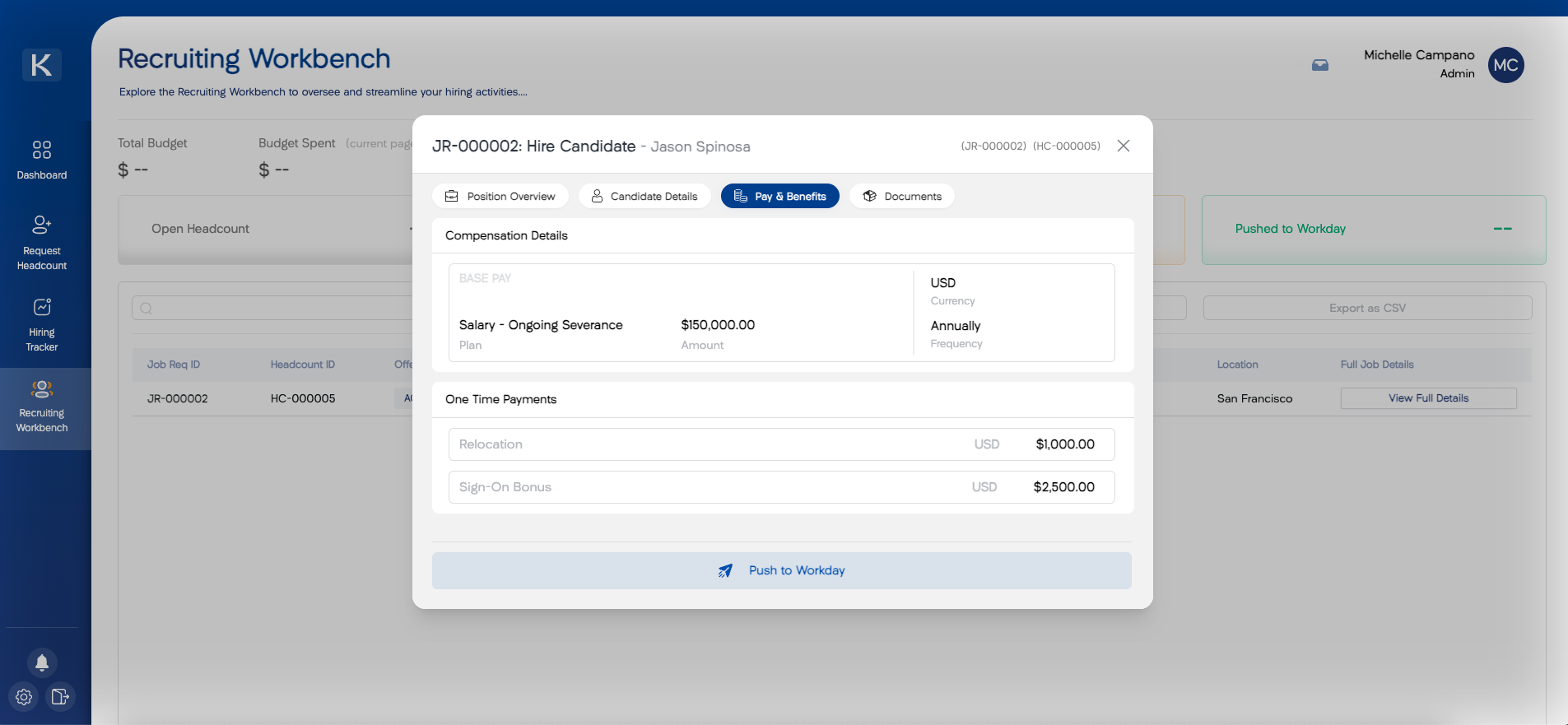The width and height of the screenshot is (1568, 725).
Task: Click the MC user avatar
Action: [1506, 65]
